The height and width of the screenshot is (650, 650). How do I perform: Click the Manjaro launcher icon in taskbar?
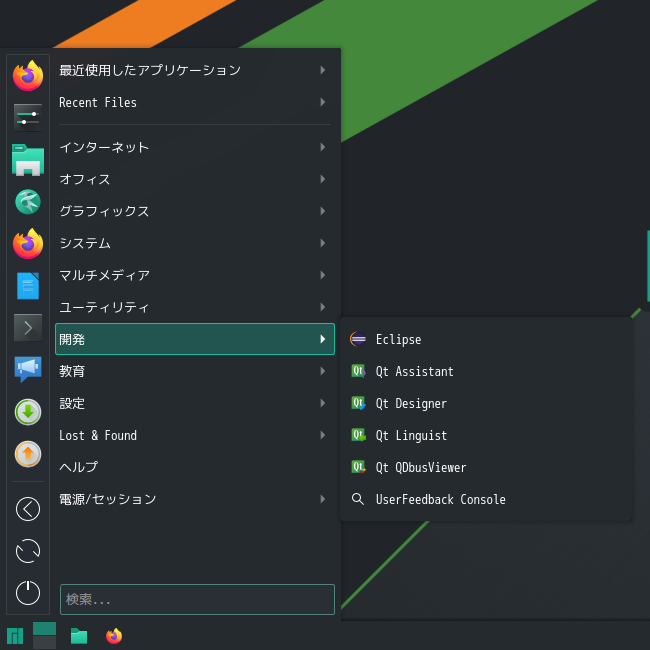[15, 636]
